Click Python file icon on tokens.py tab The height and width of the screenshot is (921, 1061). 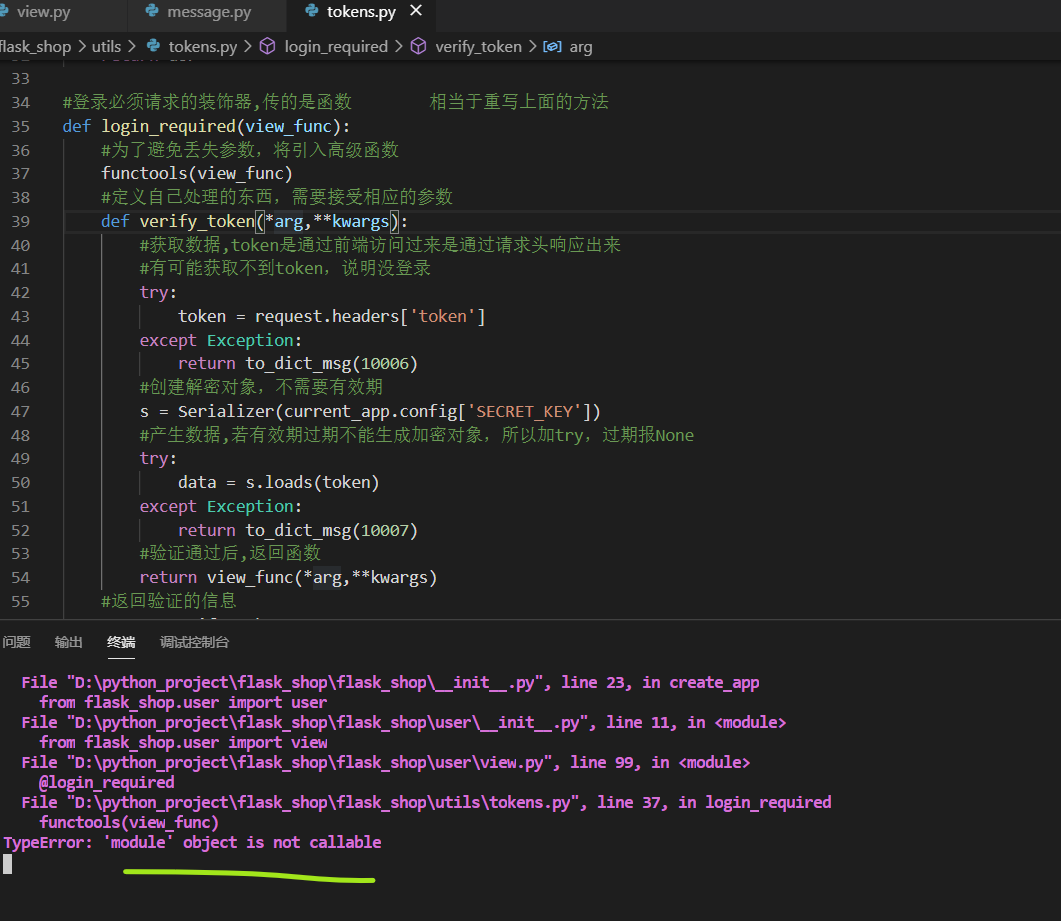[x=311, y=11]
